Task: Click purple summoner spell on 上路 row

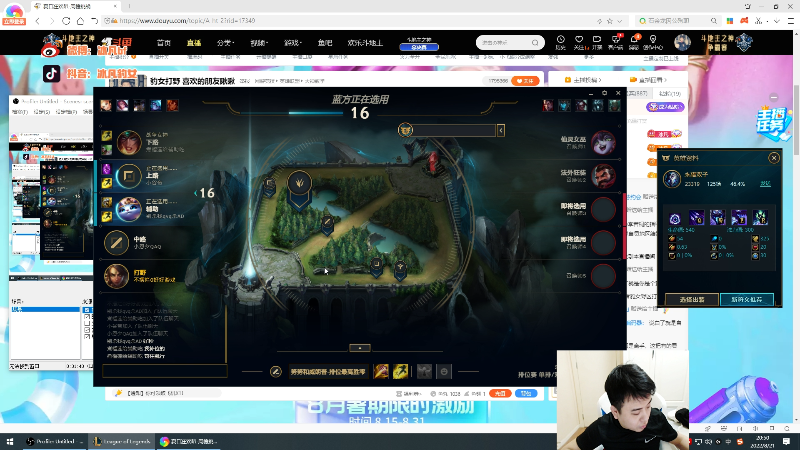Action: [107, 169]
